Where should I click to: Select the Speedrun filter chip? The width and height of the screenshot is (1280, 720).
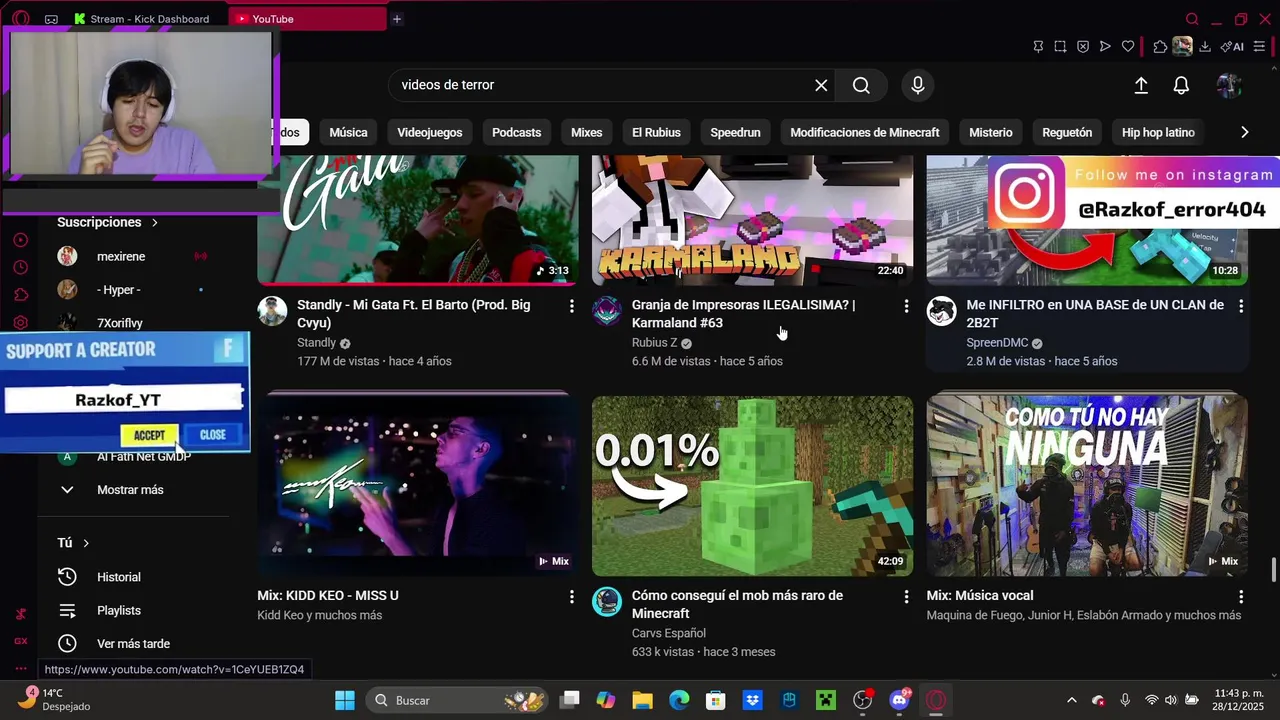point(735,132)
